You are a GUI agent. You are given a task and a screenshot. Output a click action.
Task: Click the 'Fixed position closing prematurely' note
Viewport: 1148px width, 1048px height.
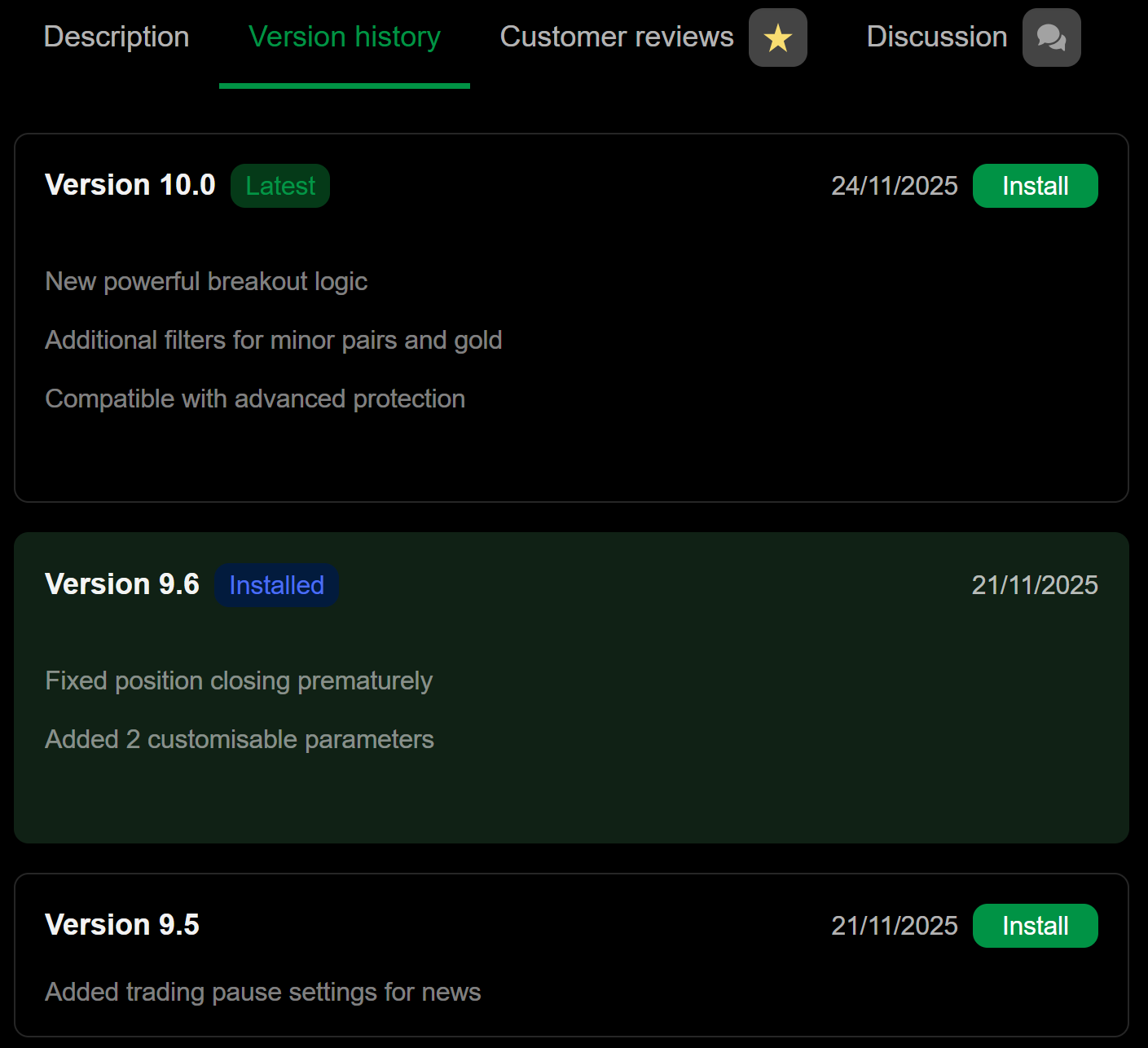[239, 680]
